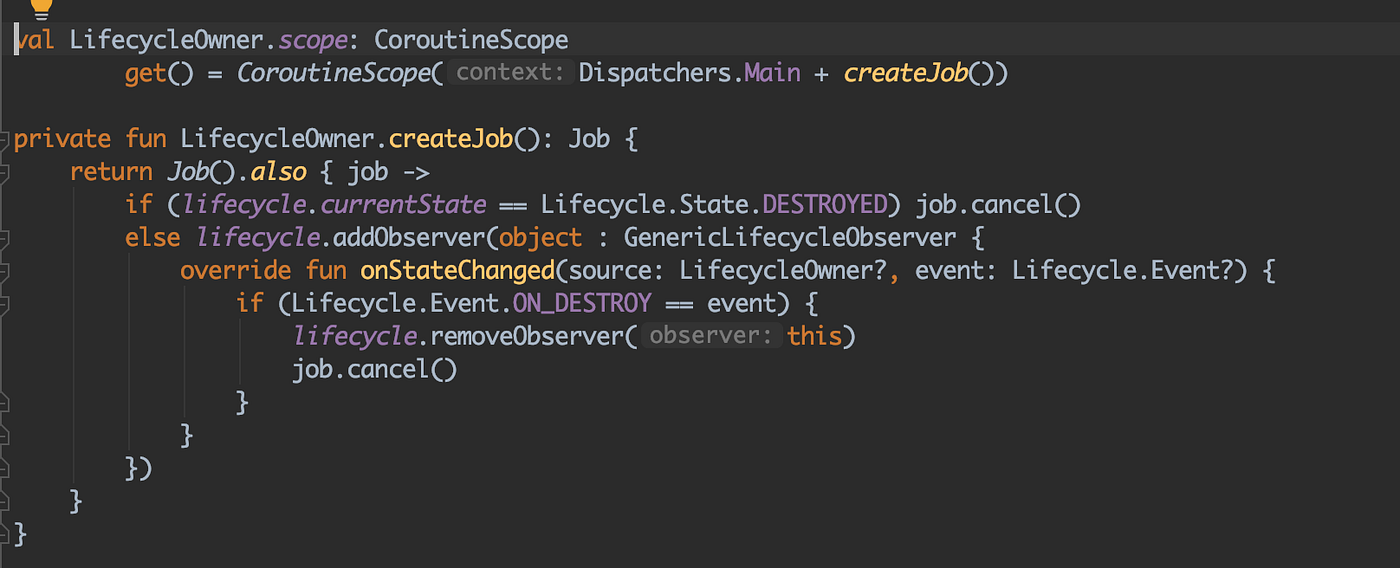
Task: Click the 'addObserver' method call
Action: coord(408,238)
